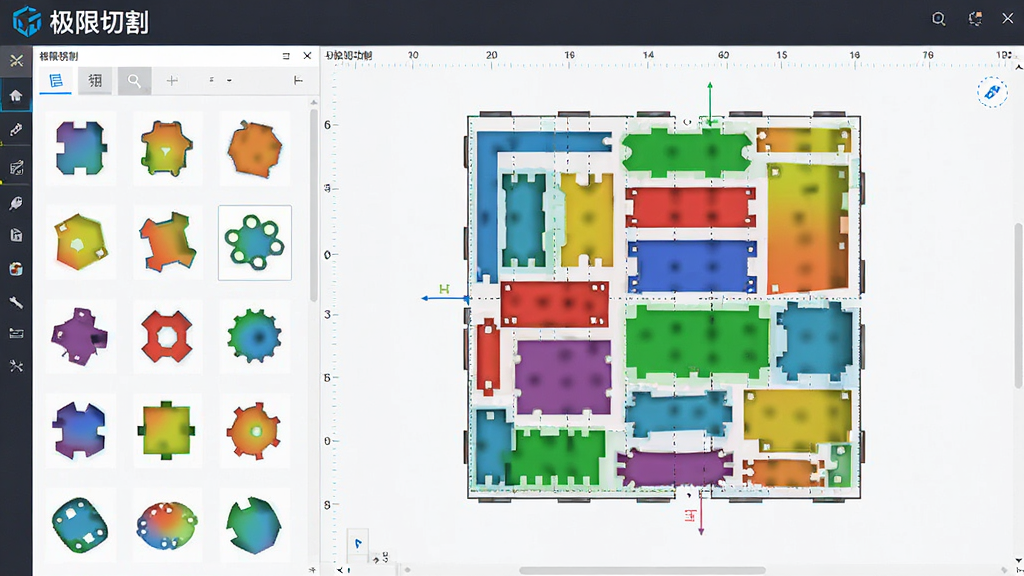Choose the orange pinwheel shape thumbnail
1024x576 pixels.
167,242
